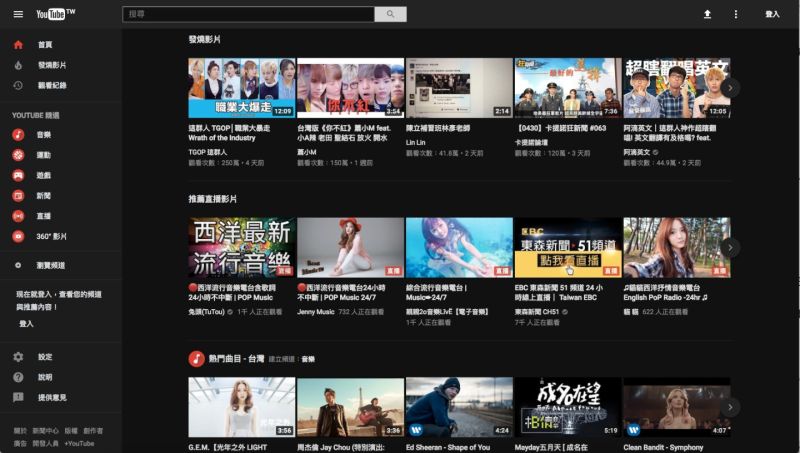Show next videos in 推薦直播影片 row
The height and width of the screenshot is (453, 800).
tap(730, 247)
